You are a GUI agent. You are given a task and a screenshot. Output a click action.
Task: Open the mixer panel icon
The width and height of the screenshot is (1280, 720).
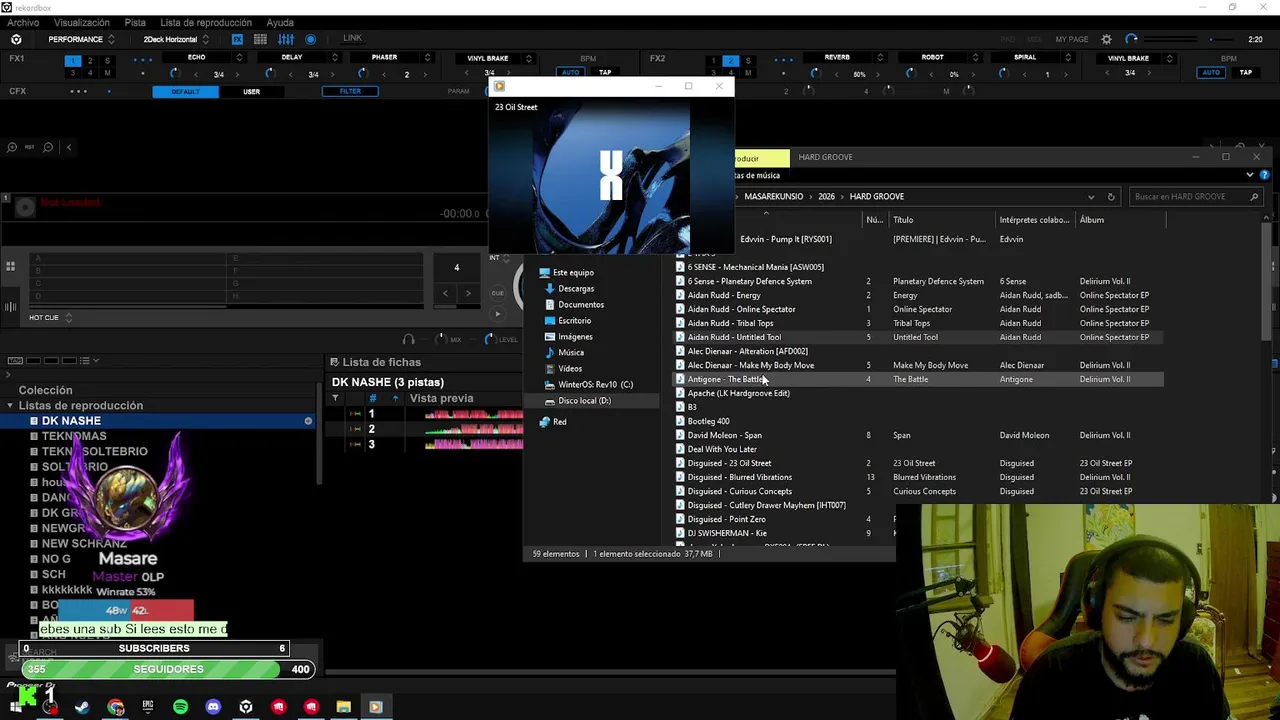286,39
